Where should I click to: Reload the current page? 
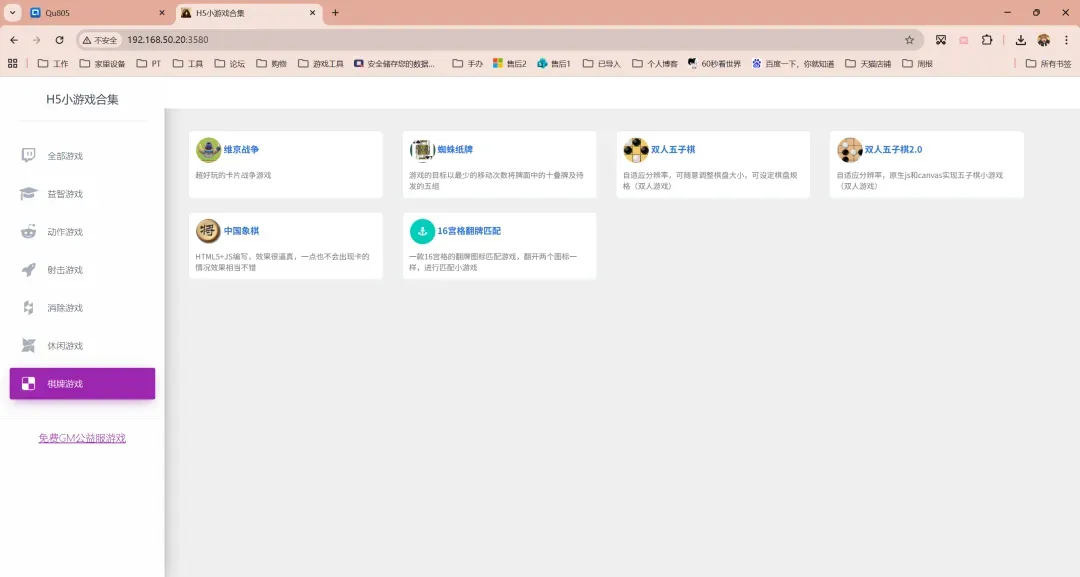point(59,40)
